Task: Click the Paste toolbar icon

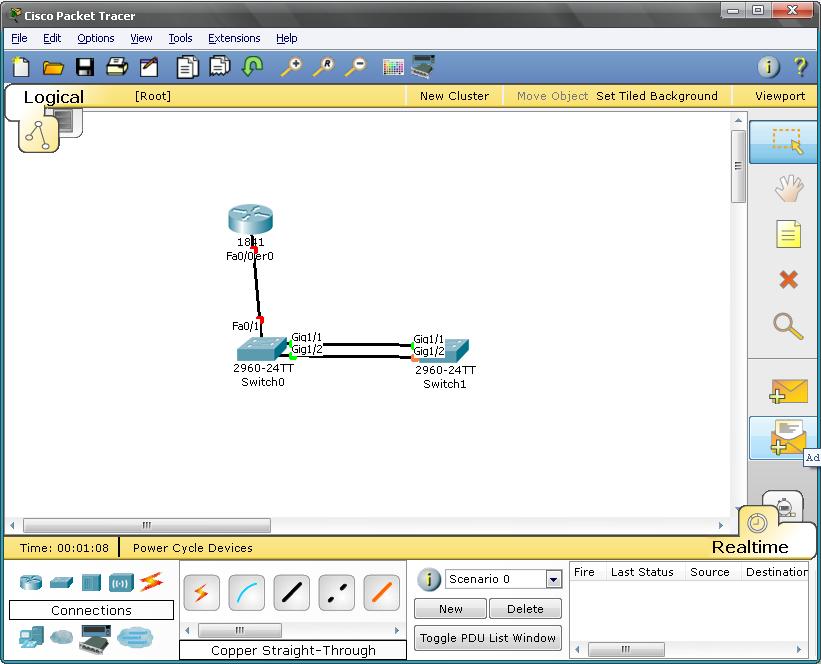Action: click(x=220, y=67)
